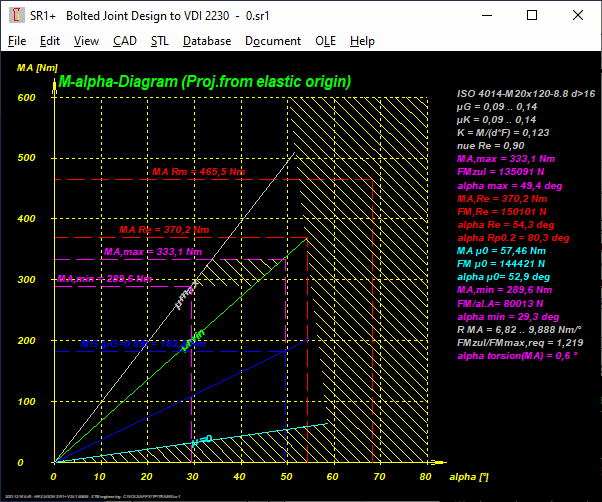Open the STL menu
Screen dimensions: 602x502
click(x=160, y=41)
